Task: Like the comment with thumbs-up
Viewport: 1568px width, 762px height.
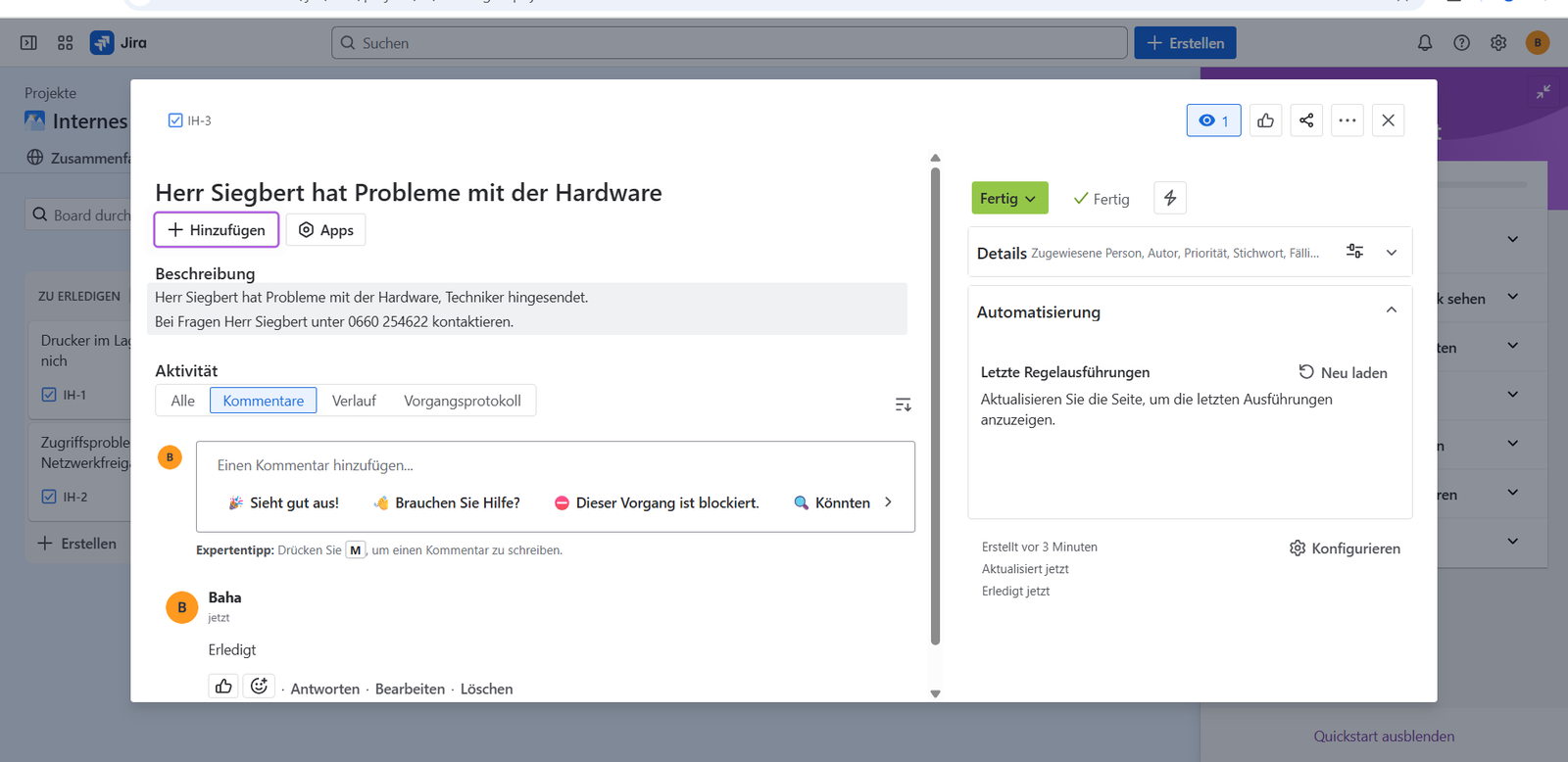Action: (223, 687)
